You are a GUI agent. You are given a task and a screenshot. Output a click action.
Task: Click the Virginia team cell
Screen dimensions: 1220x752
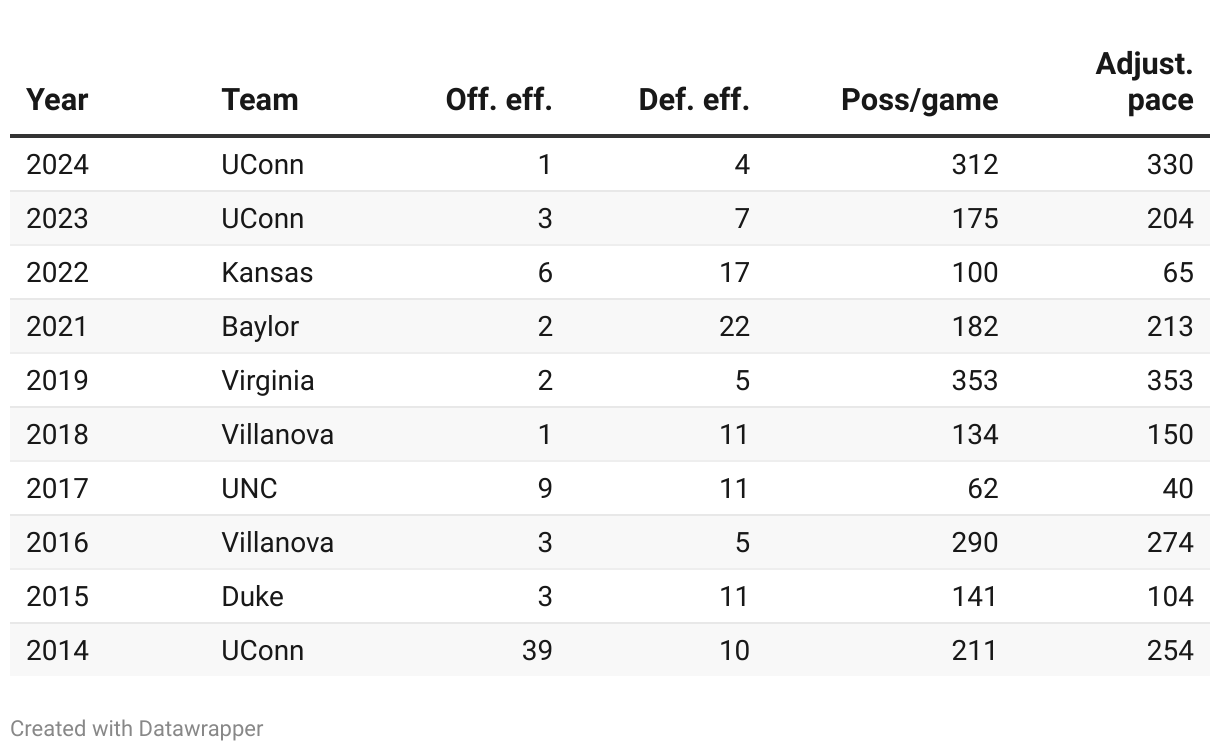click(x=268, y=380)
